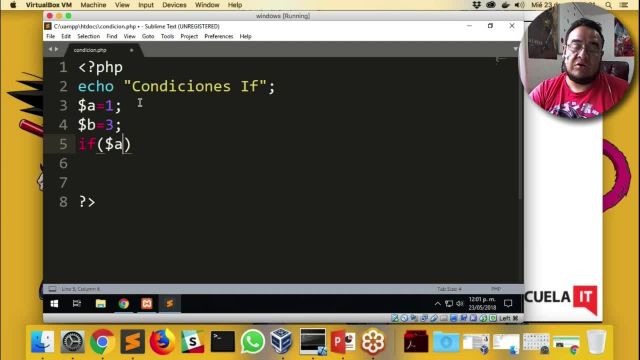The height and width of the screenshot is (360, 640).
Task: Launch Firefox from the Dock
Action: 162,341
